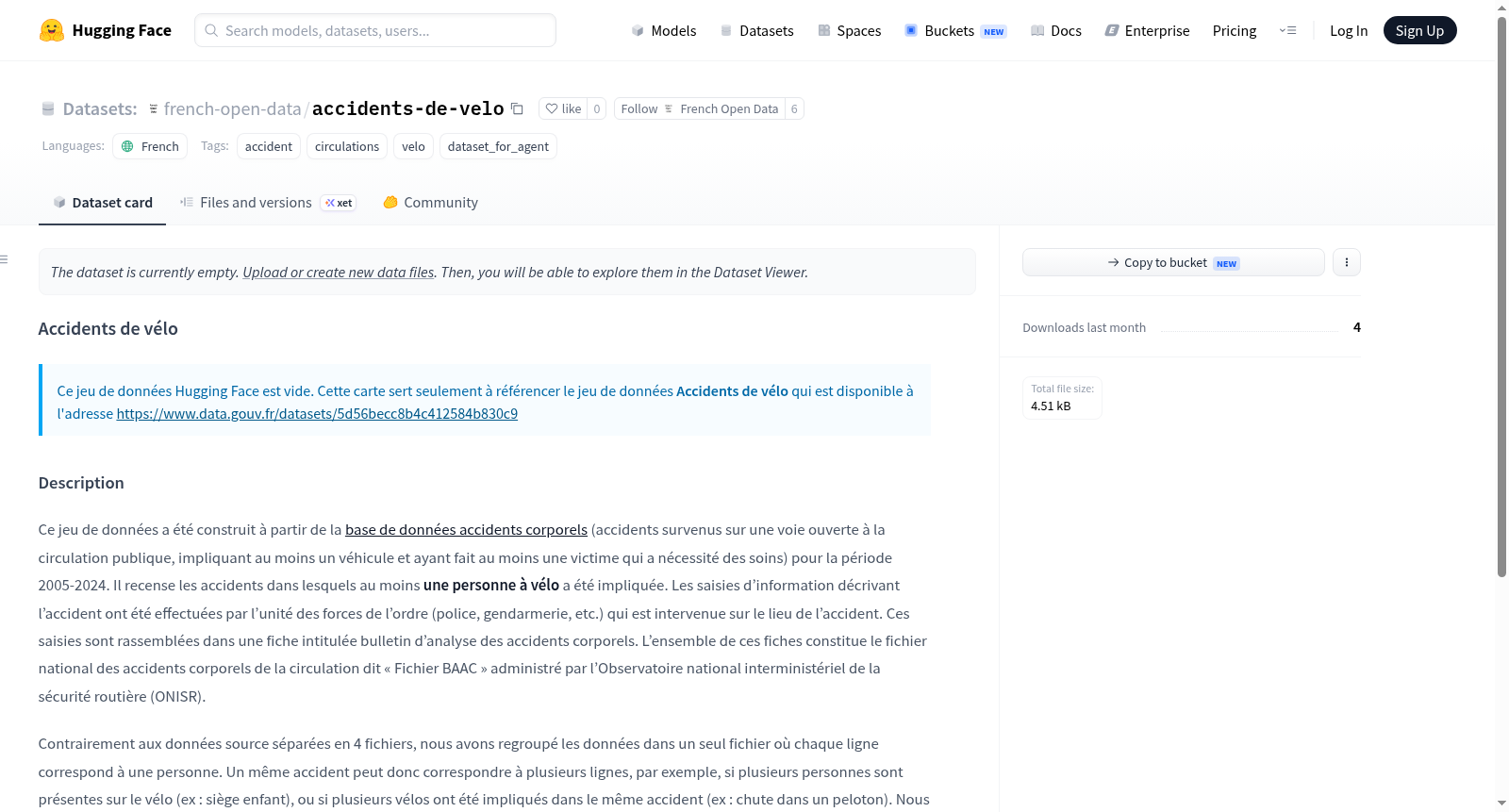
Task: Open the data.gouv.fr dataset URL link
Action: [x=317, y=413]
